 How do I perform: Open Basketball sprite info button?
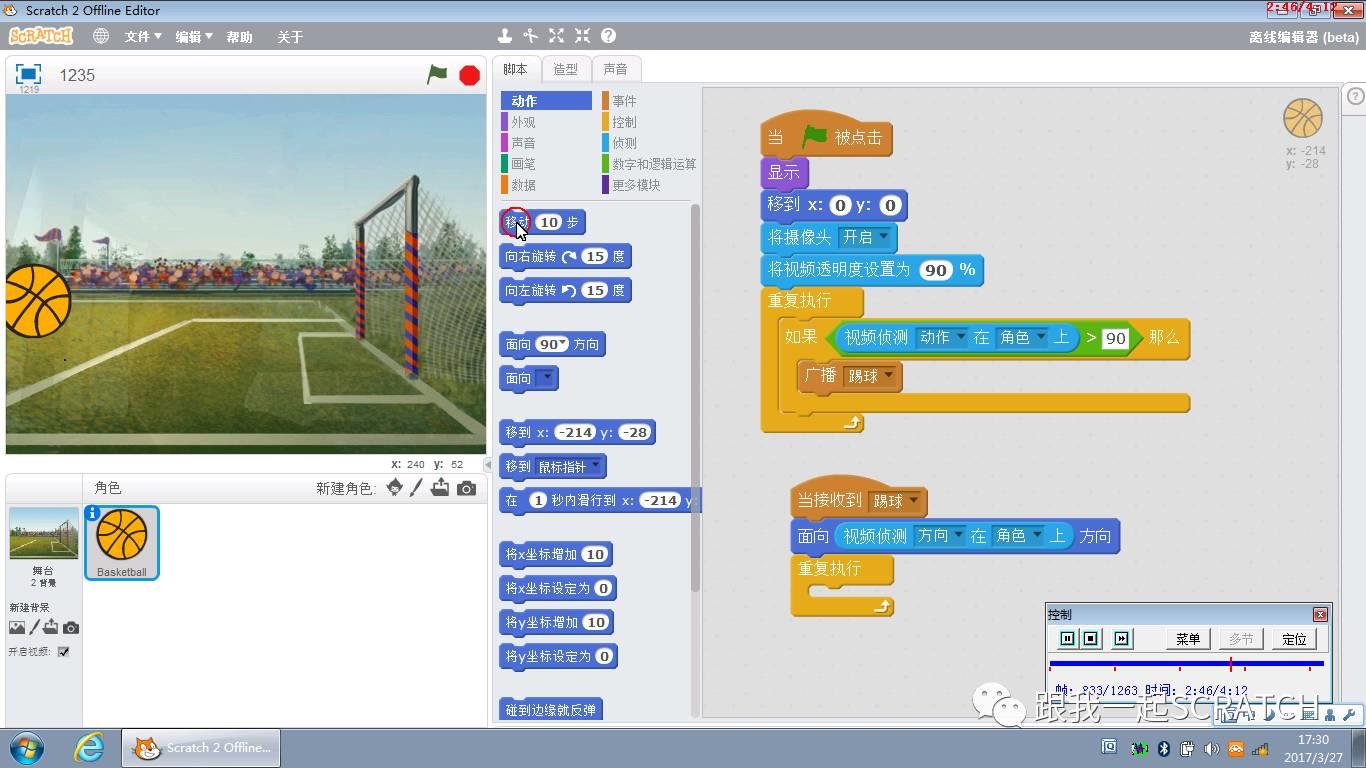click(x=92, y=513)
